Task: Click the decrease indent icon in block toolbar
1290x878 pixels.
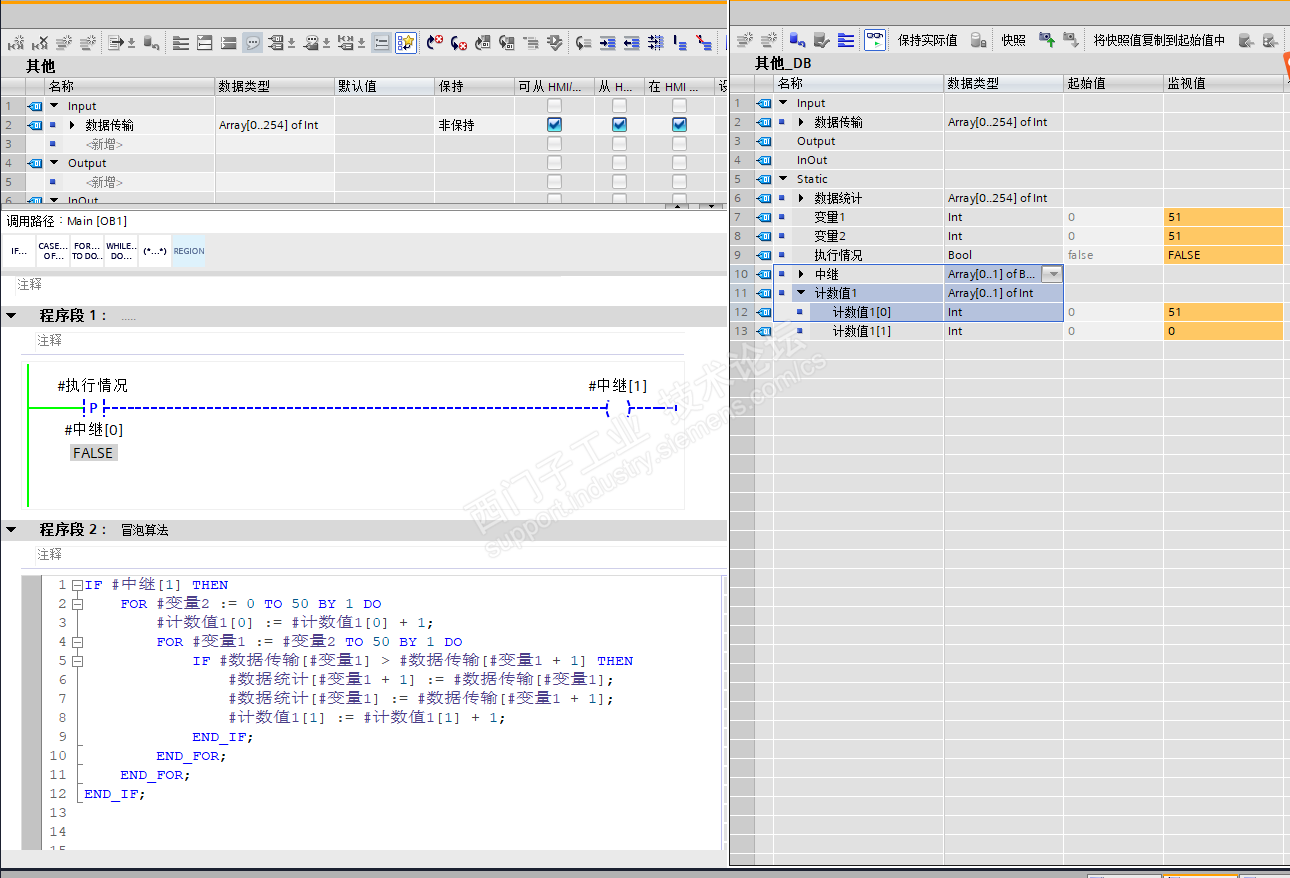Action: pyautogui.click(x=631, y=43)
